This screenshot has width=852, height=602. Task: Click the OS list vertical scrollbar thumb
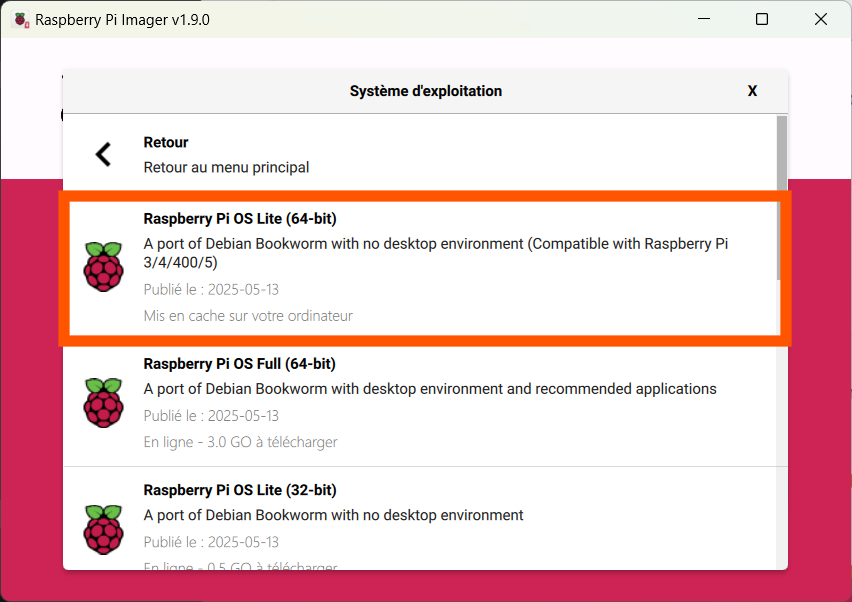(x=781, y=198)
